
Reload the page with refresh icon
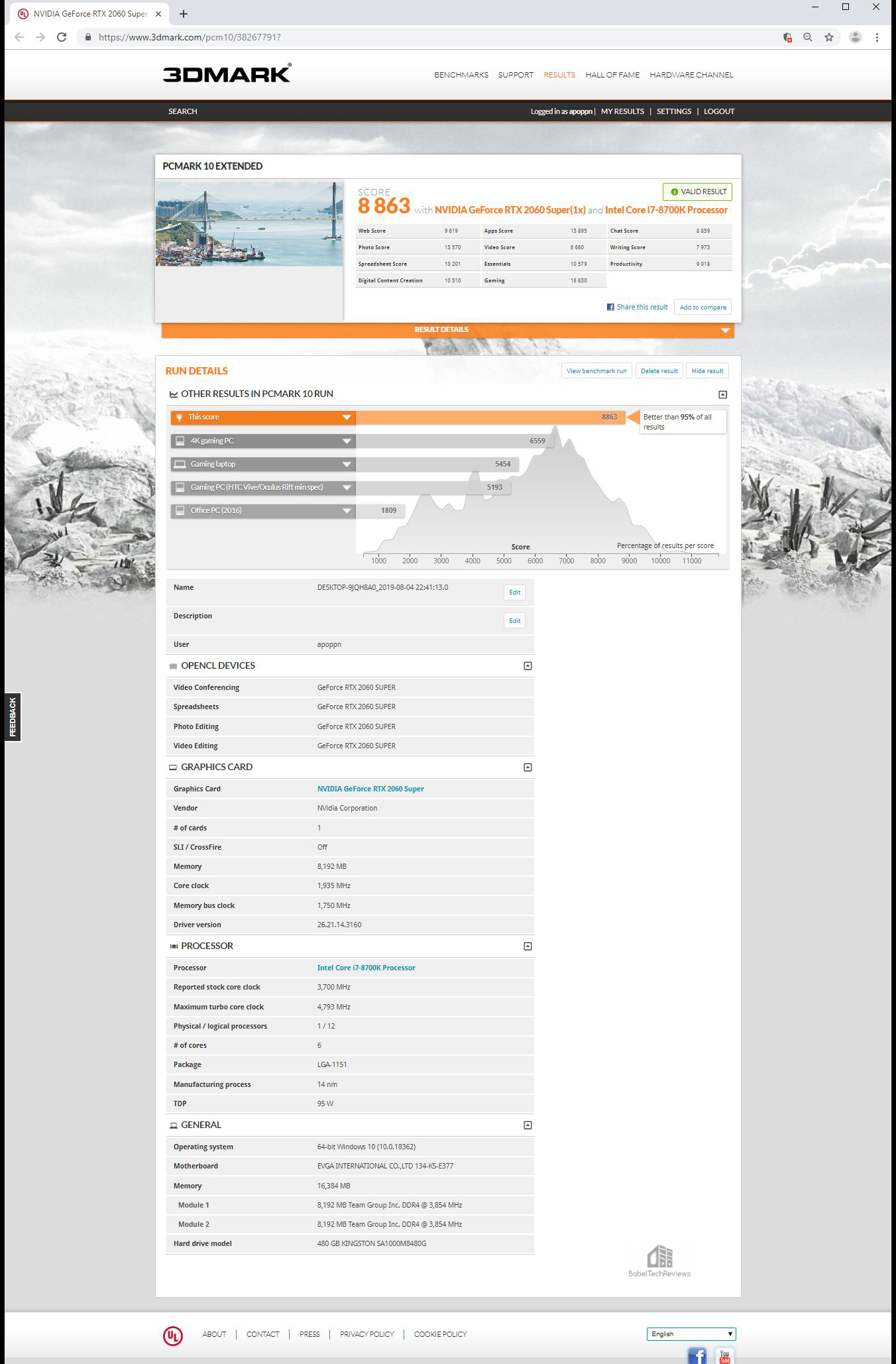pos(62,37)
